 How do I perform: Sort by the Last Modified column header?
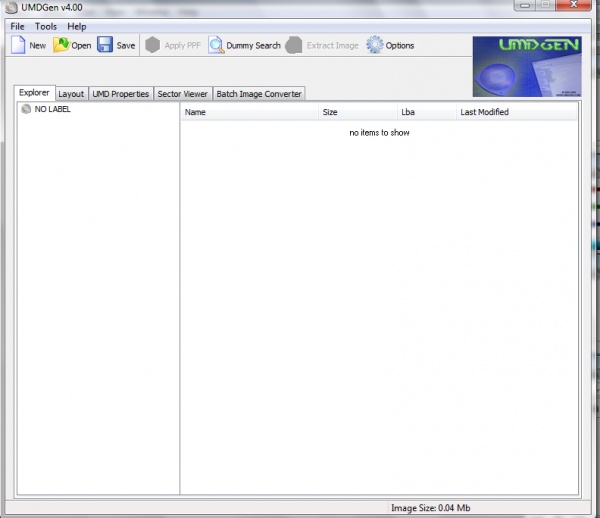click(517, 112)
